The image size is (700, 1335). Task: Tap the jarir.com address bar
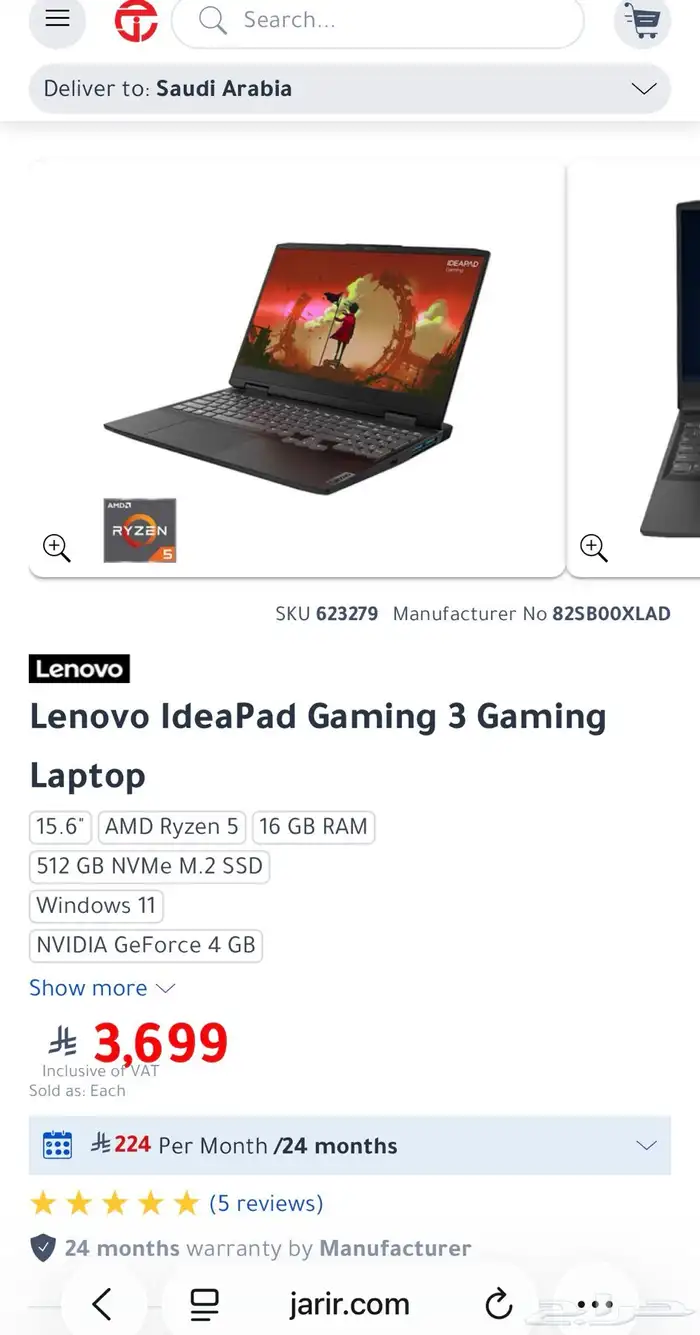(349, 1304)
